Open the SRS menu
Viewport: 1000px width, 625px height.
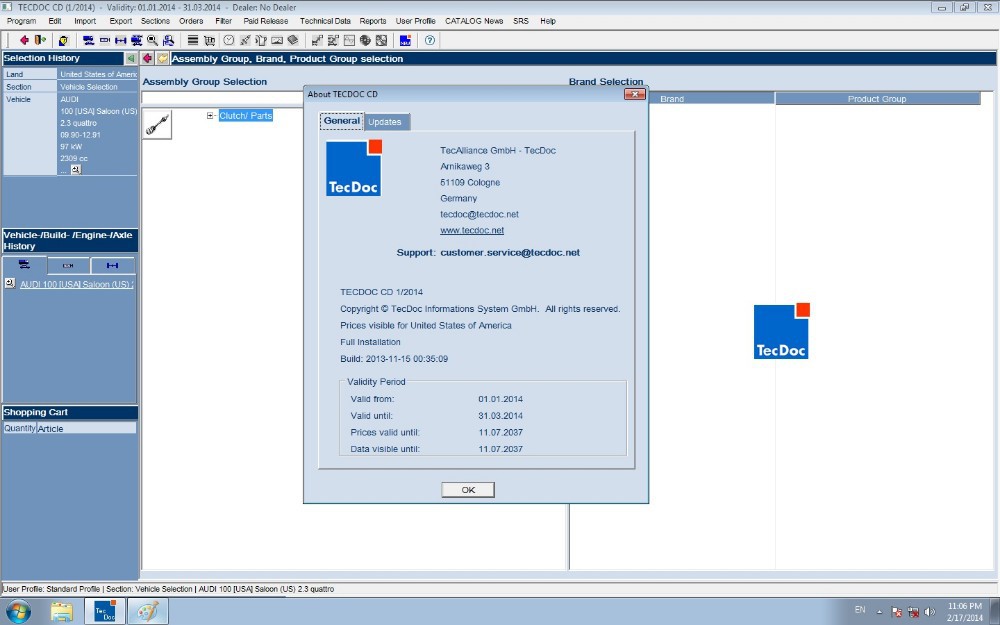(x=521, y=21)
